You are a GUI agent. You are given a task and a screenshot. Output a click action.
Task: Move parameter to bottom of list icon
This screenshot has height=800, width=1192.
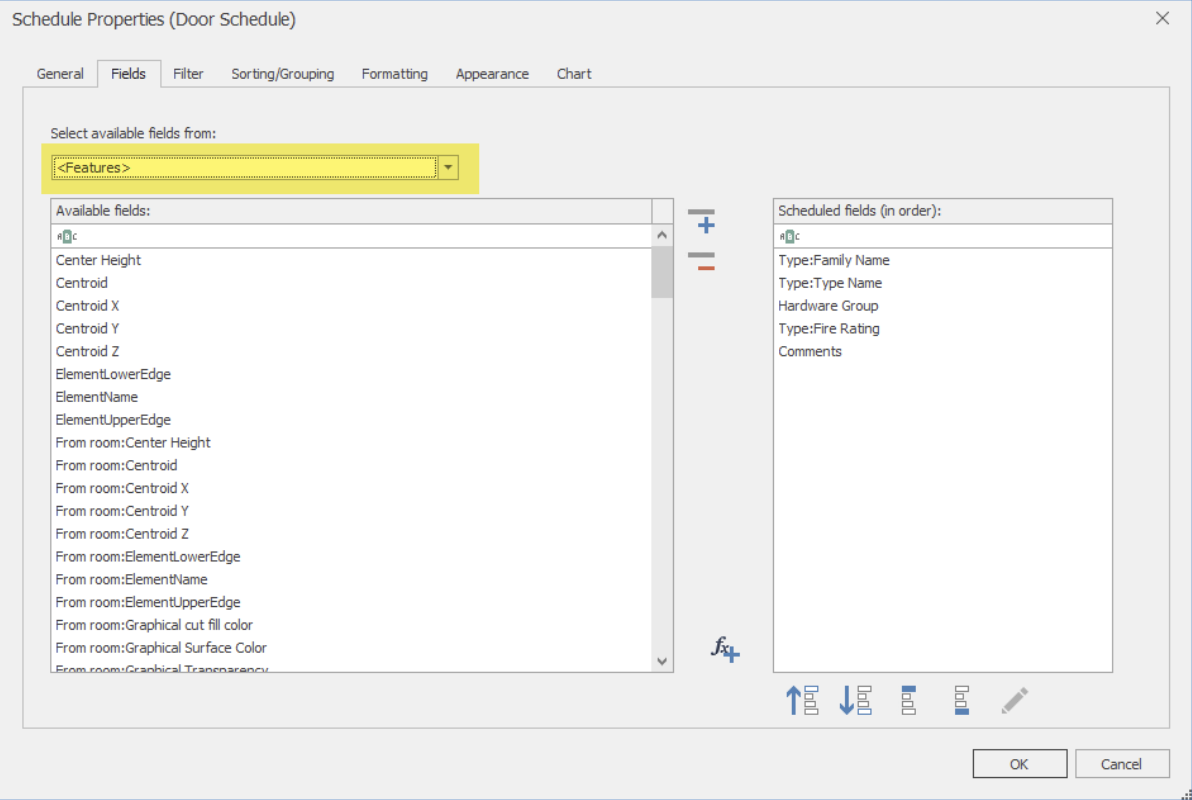pos(959,700)
